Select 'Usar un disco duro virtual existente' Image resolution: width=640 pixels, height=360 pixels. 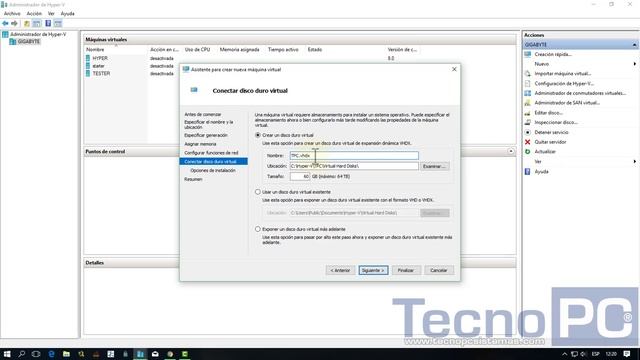(x=258, y=192)
